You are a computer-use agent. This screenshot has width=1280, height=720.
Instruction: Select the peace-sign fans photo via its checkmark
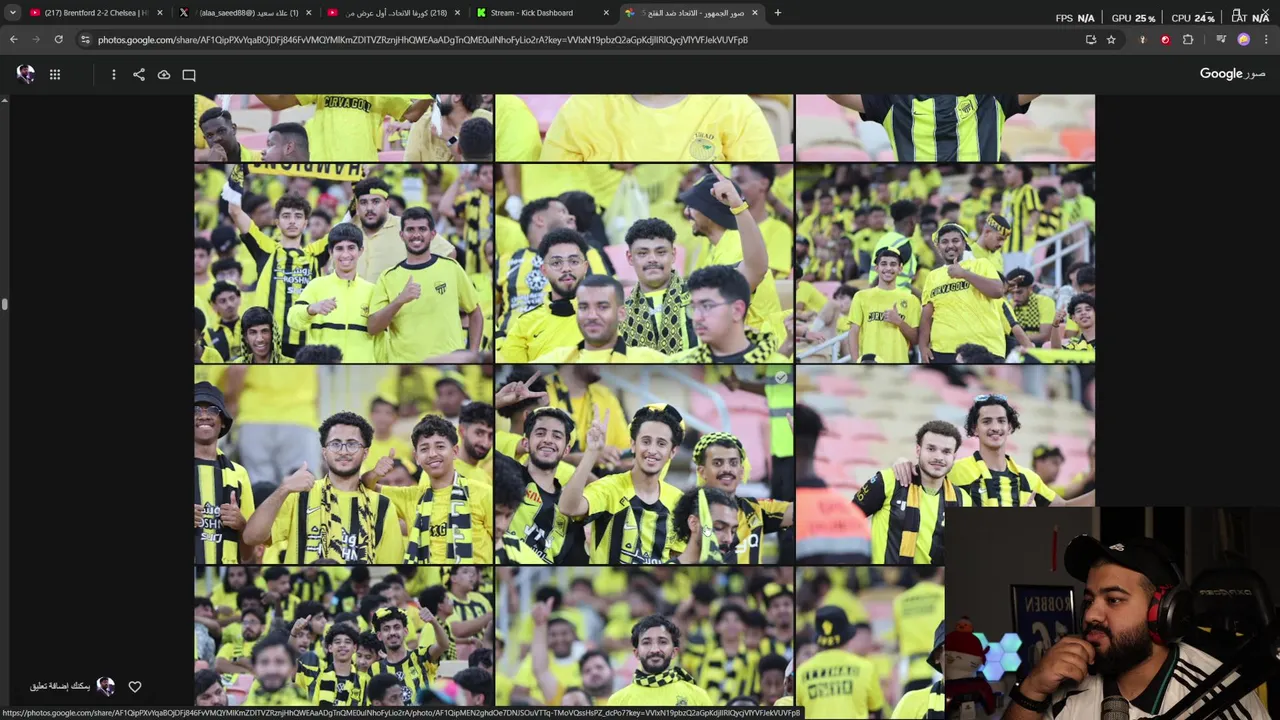tap(781, 378)
